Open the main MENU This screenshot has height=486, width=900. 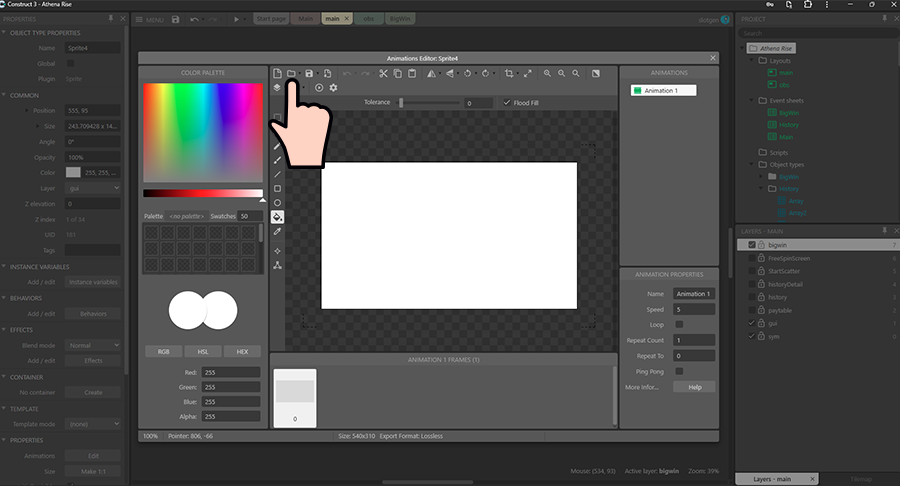(150, 19)
